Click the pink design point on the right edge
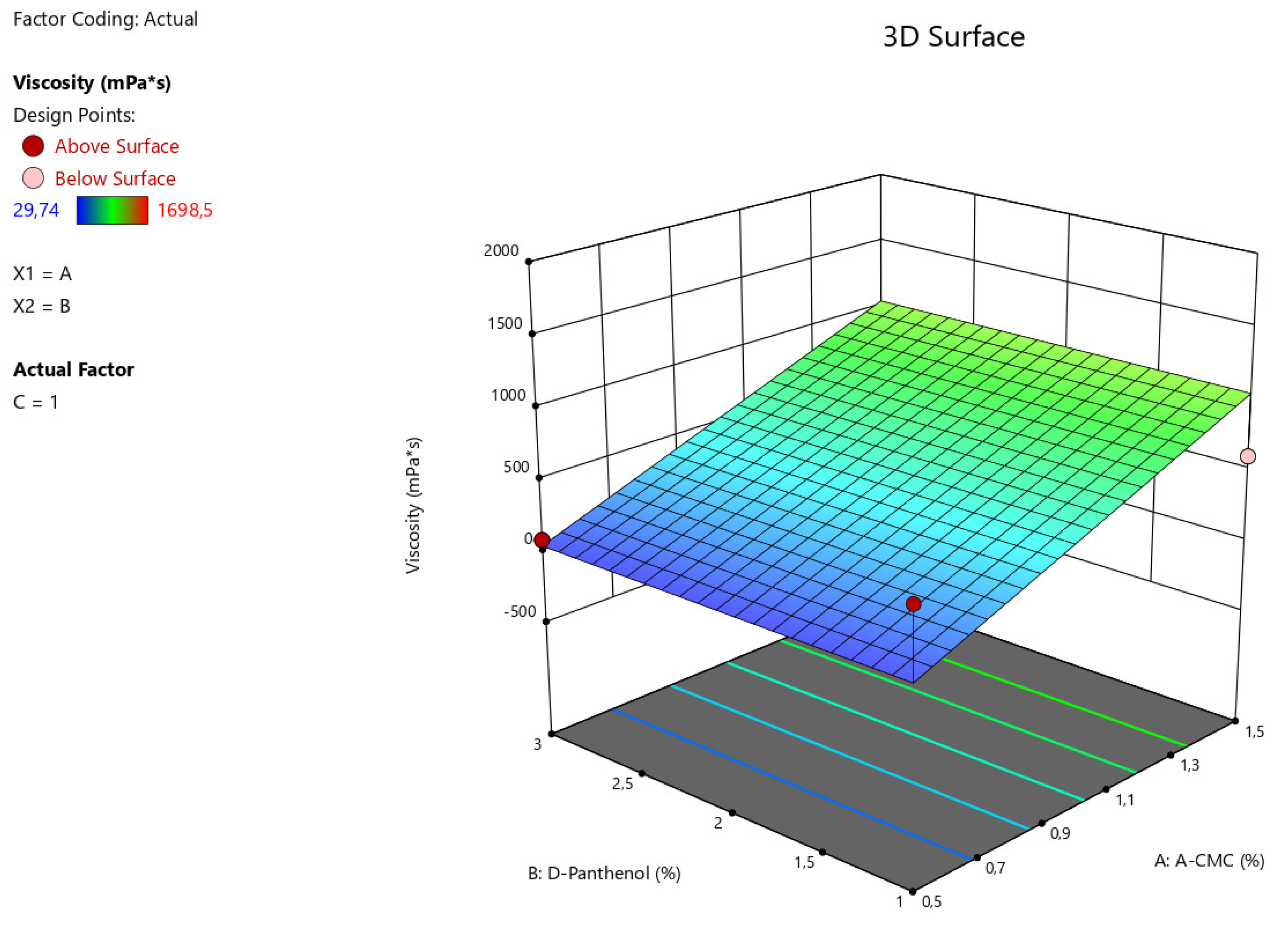The height and width of the screenshot is (925, 1288). point(1248,456)
